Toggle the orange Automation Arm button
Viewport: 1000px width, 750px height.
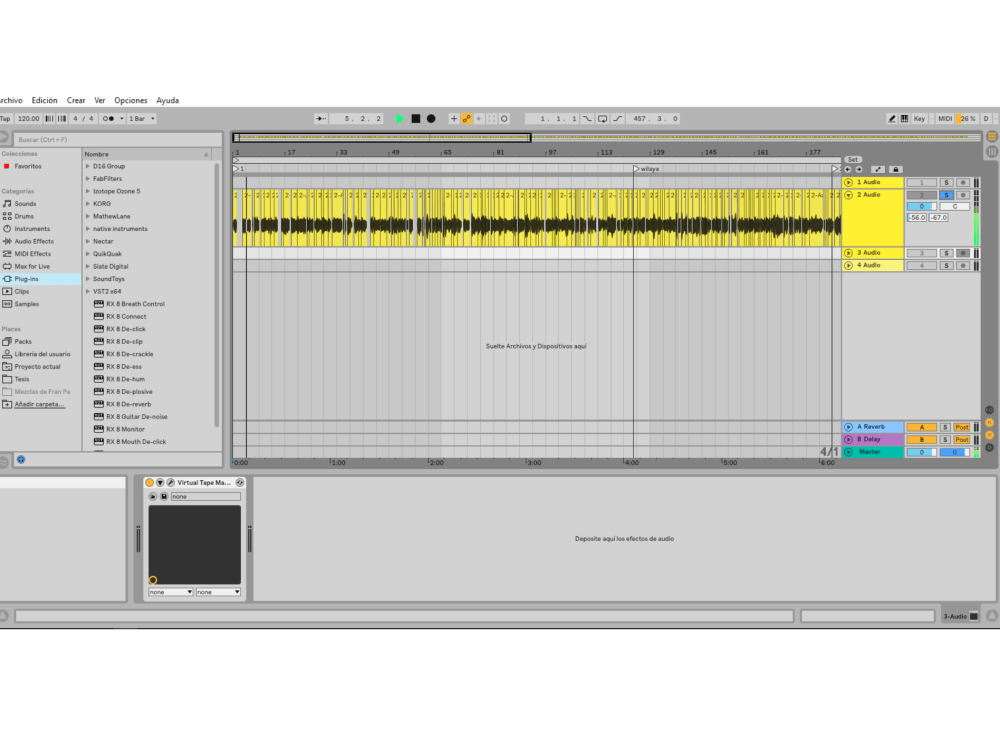467,119
